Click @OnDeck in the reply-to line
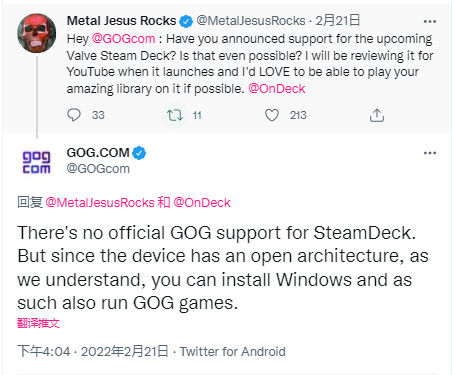The height and width of the screenshot is (375, 454). (x=202, y=203)
